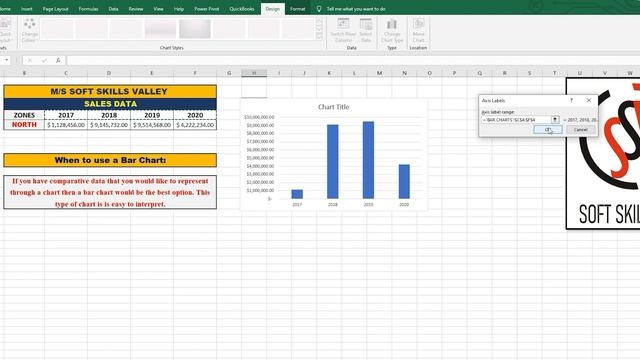Click the 2019 bar in the chart
Viewport: 640px width, 360px height.
tap(368, 160)
